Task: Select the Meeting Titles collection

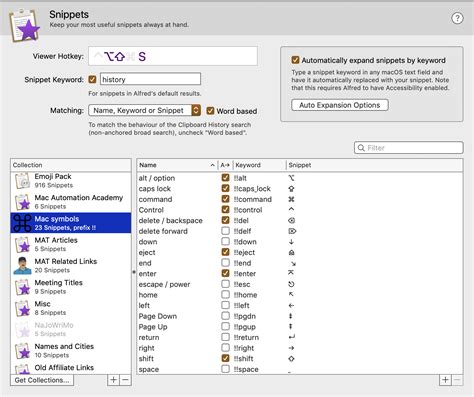Action: pos(71,287)
